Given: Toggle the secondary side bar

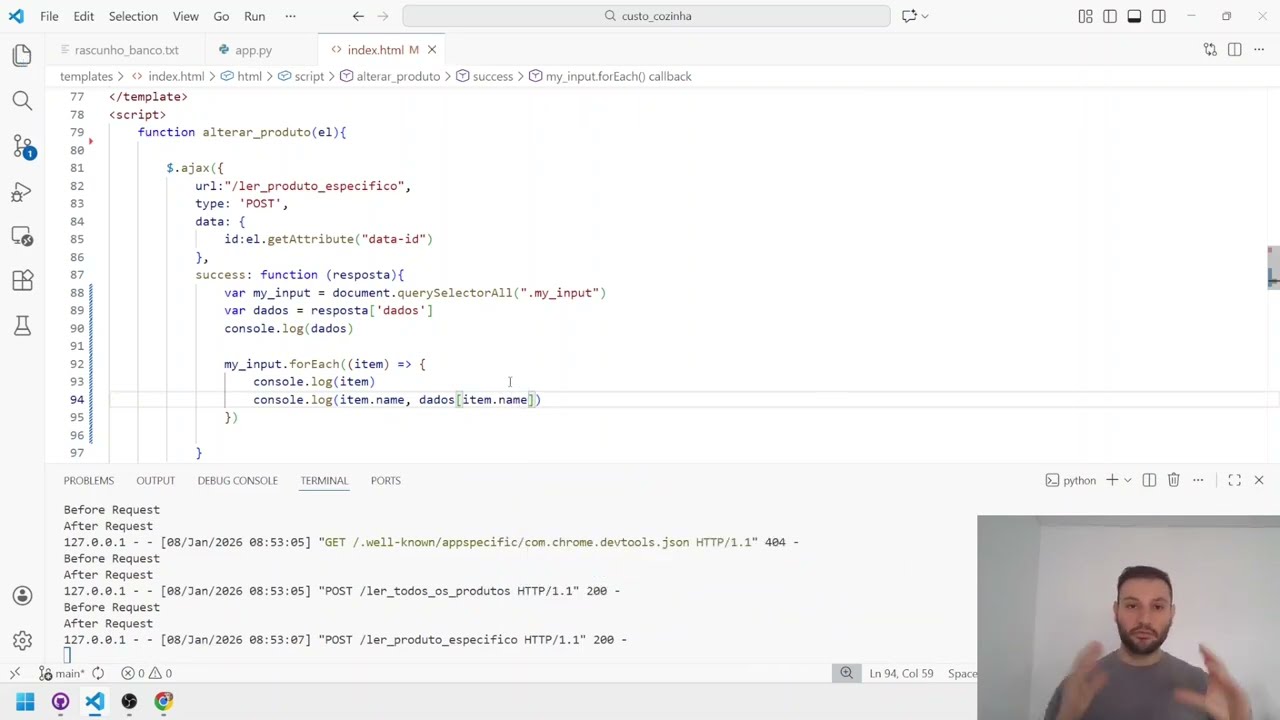Looking at the screenshot, I should [1159, 16].
